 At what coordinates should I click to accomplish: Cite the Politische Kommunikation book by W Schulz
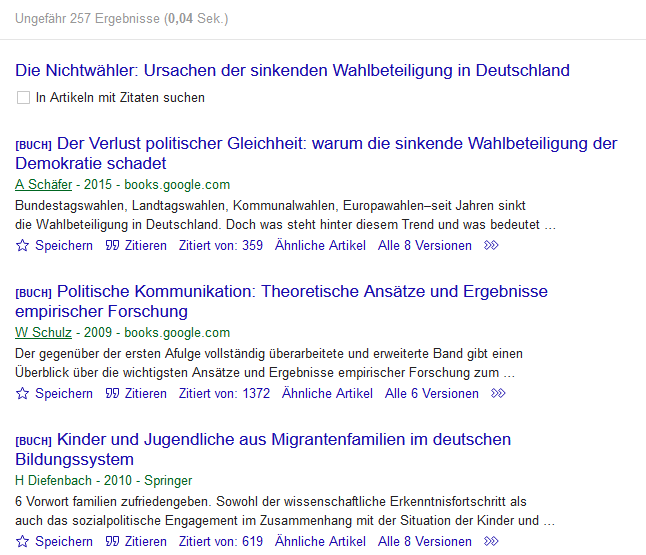point(113,393)
